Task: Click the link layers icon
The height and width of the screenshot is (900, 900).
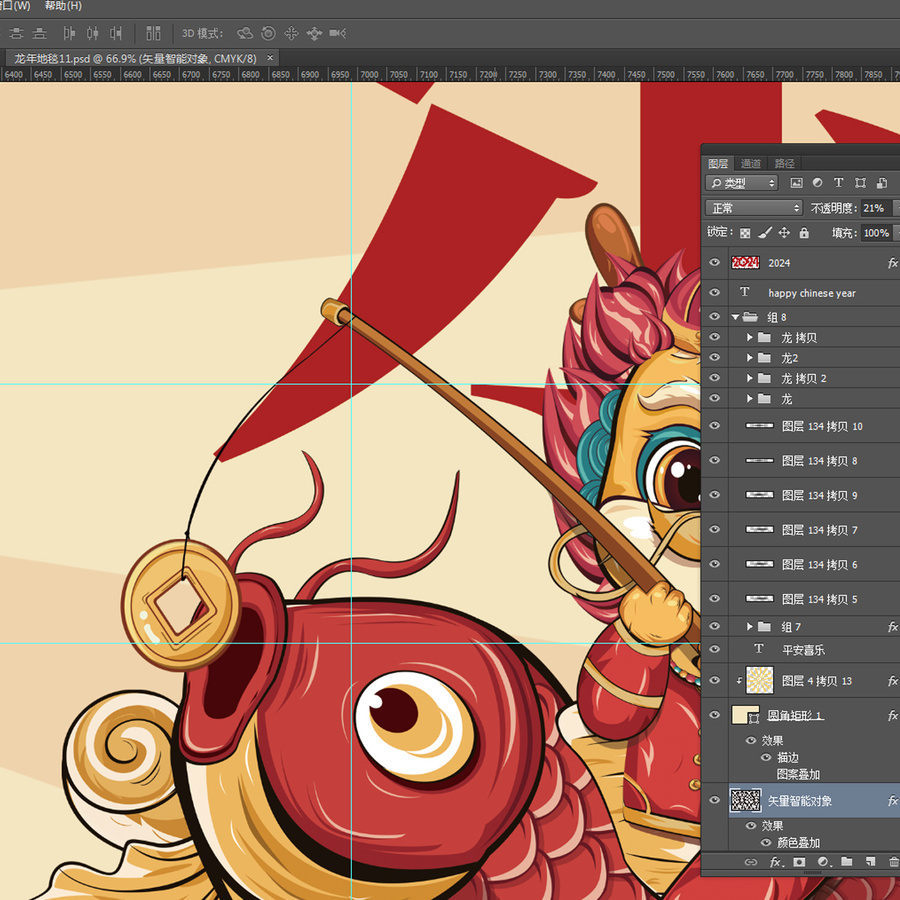Action: pos(751,862)
